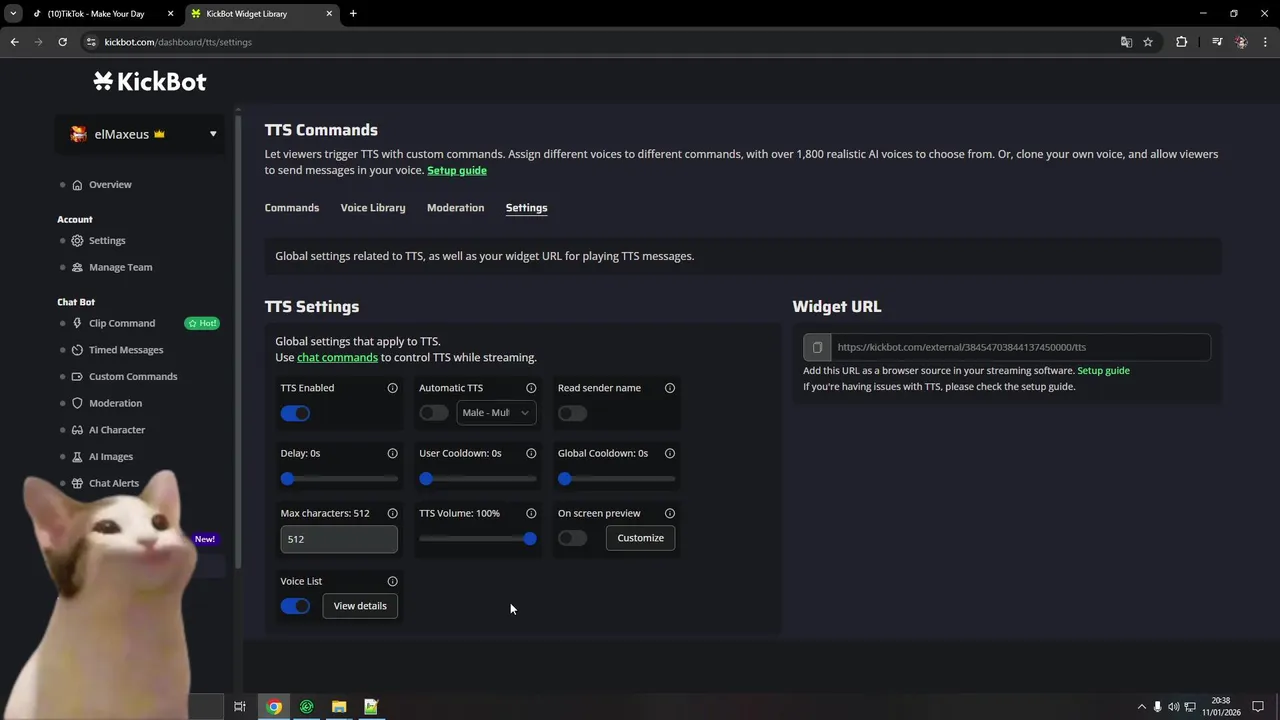
Task: Toggle the Automatic TTS switch
Action: point(434,413)
